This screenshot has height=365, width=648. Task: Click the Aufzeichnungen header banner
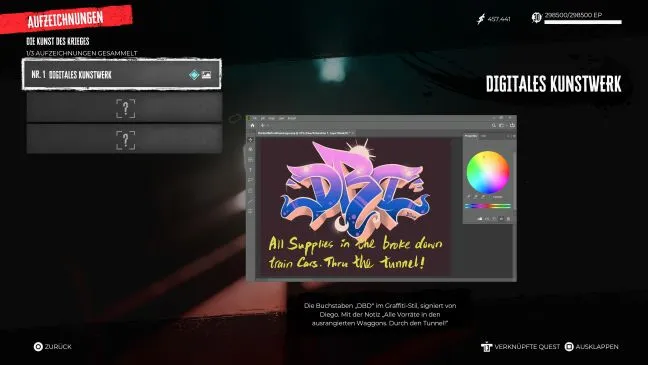click(66, 19)
